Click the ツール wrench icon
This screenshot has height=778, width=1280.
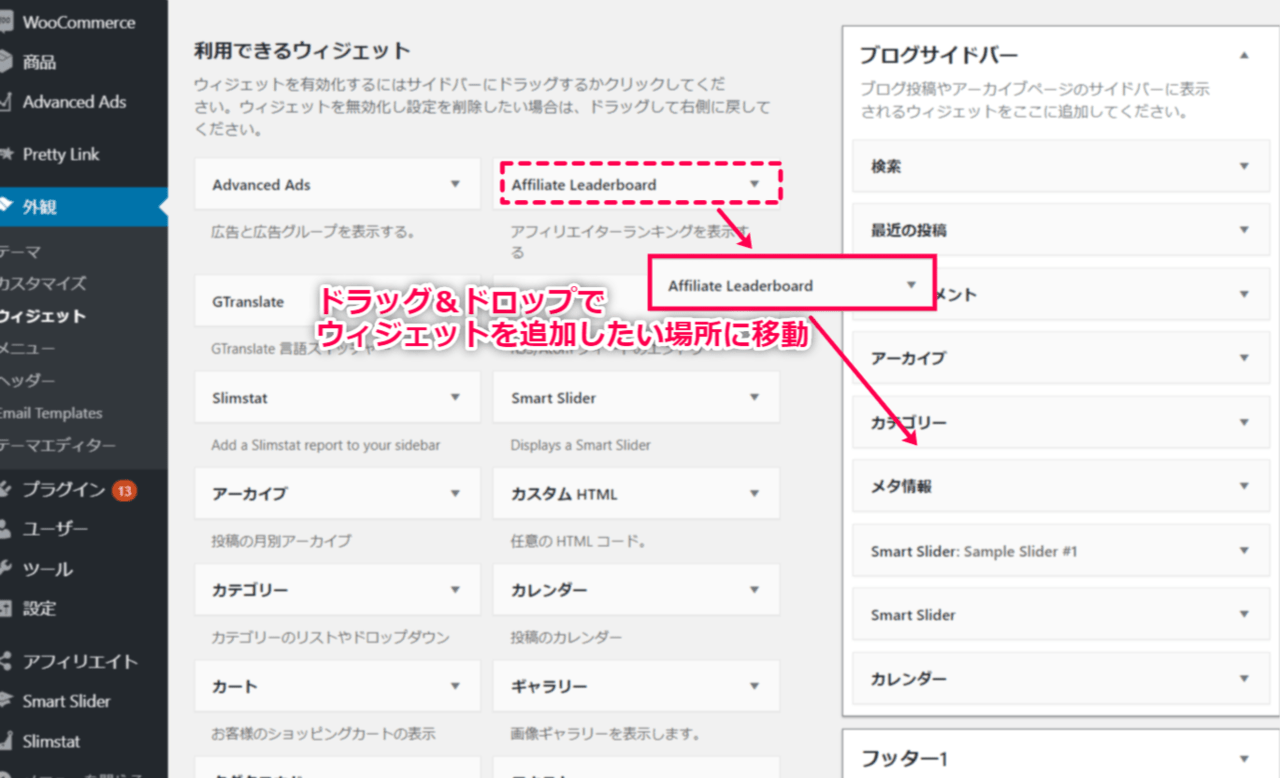point(6,569)
